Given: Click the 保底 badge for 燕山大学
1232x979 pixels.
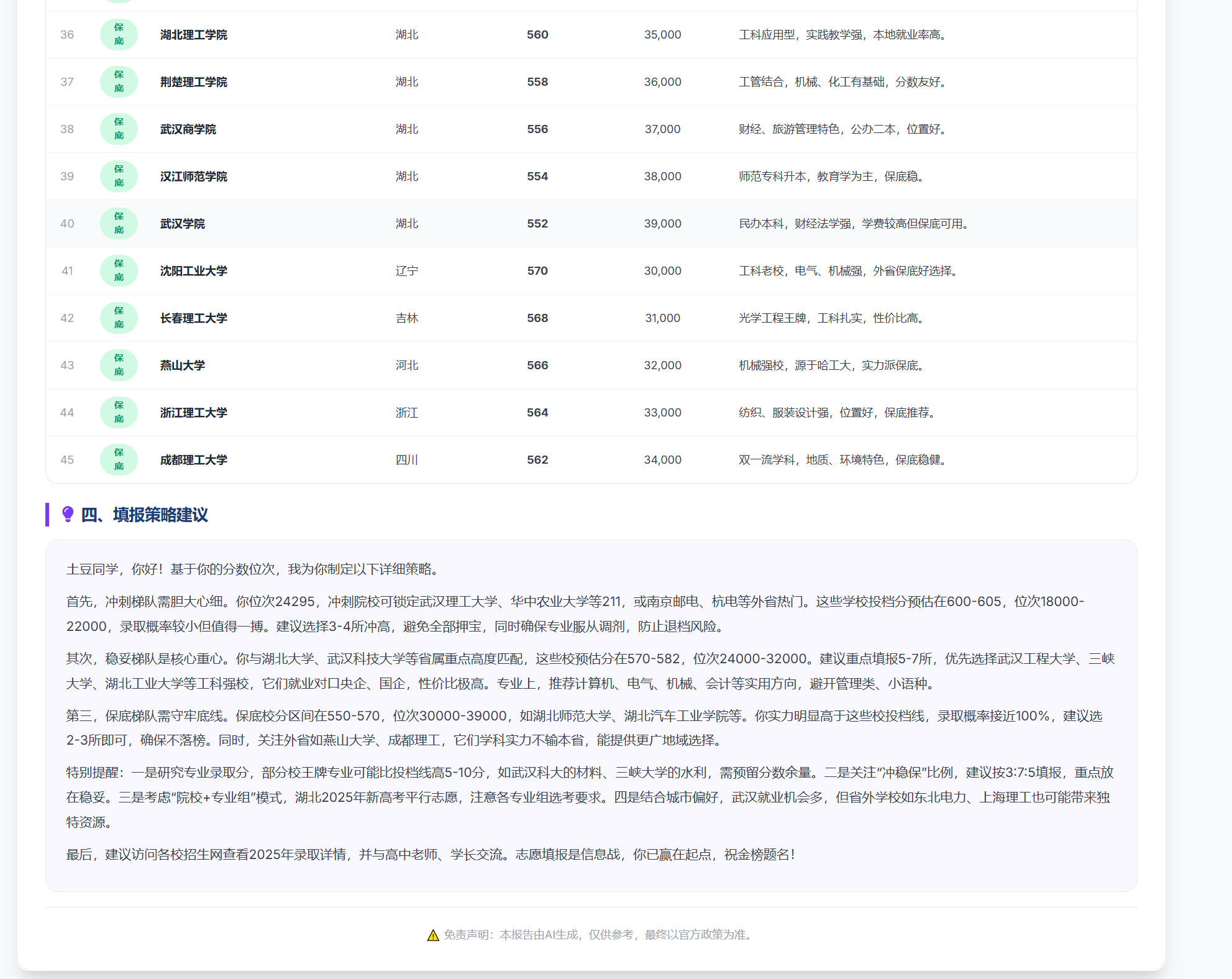Looking at the screenshot, I should (119, 365).
